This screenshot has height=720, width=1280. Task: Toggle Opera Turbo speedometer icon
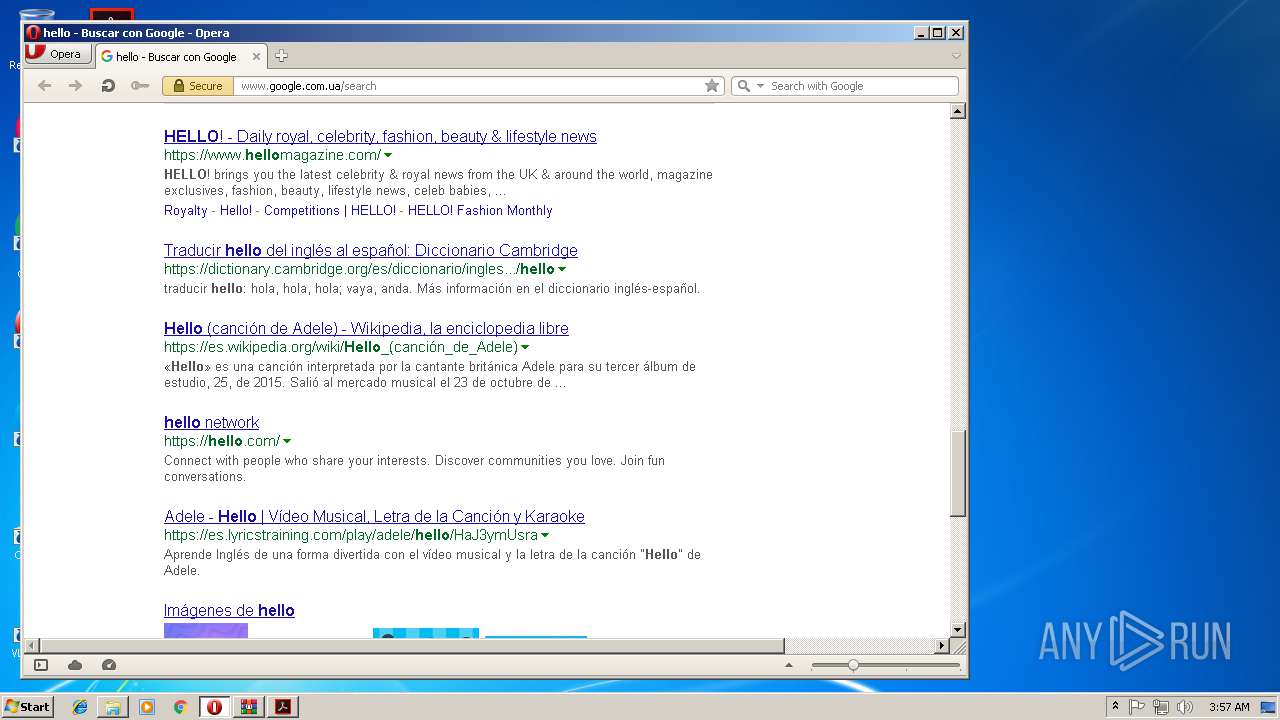(109, 665)
